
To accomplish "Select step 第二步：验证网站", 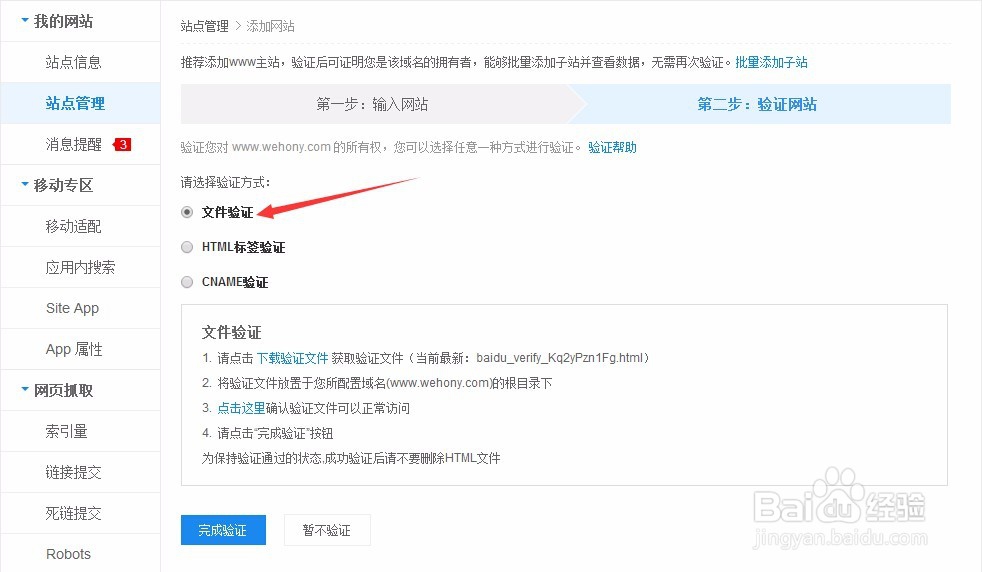I will coord(757,104).
